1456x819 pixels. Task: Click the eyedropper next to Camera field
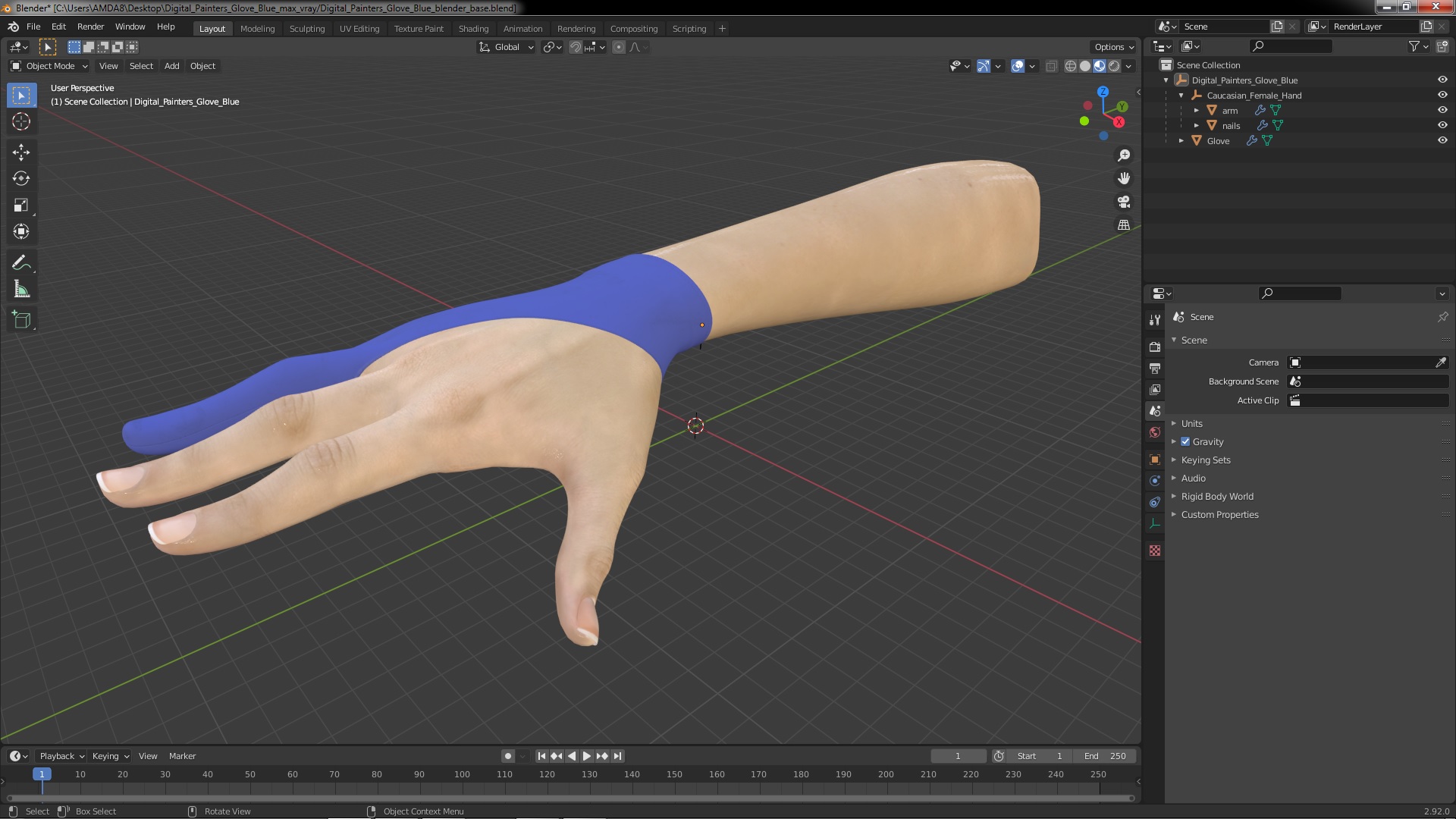click(1441, 362)
